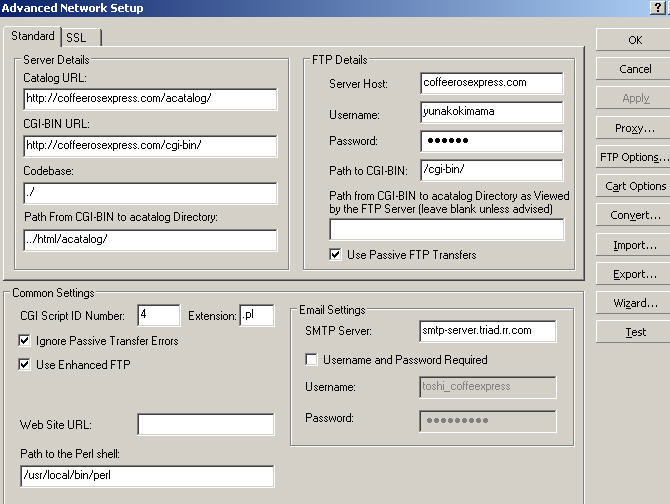Screen dimensions: 670x504
Task: Select the Web Site URL field
Action: 205,425
